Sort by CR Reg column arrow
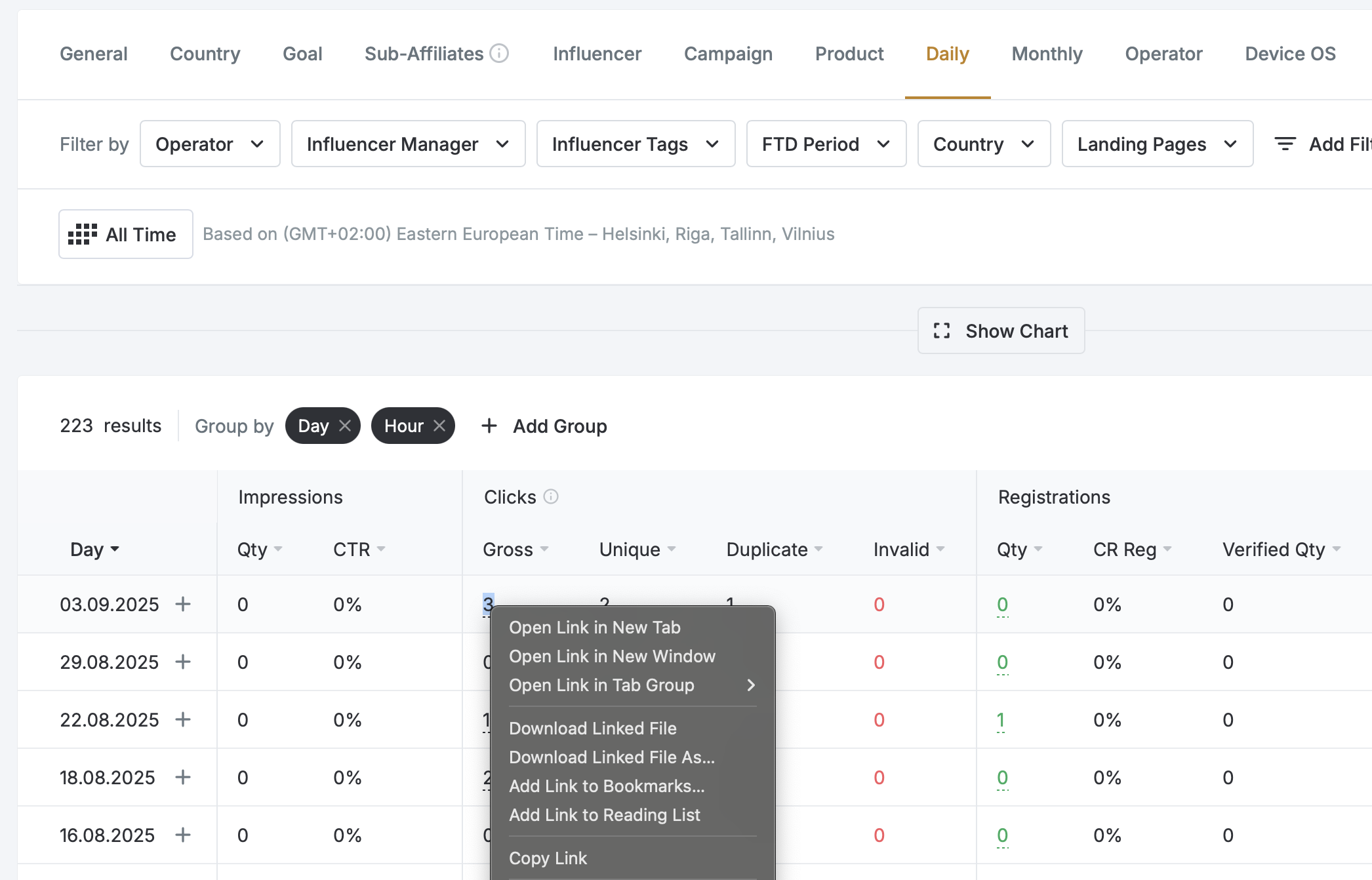The image size is (1372, 880). click(x=1167, y=549)
